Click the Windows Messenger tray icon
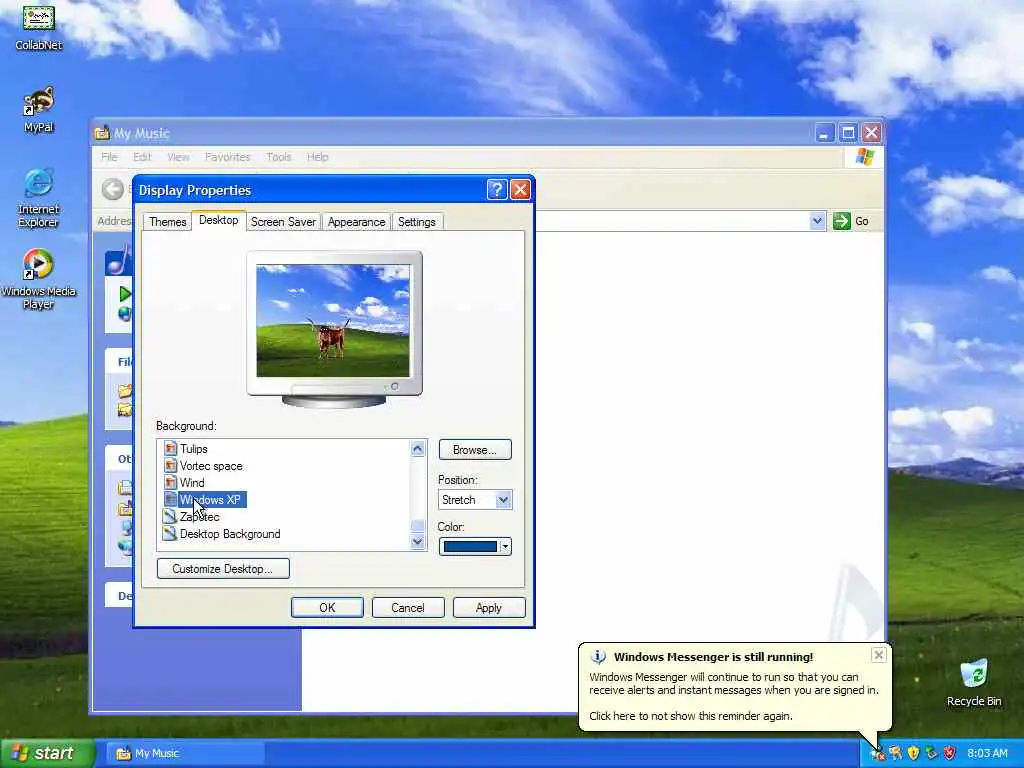 click(877, 753)
